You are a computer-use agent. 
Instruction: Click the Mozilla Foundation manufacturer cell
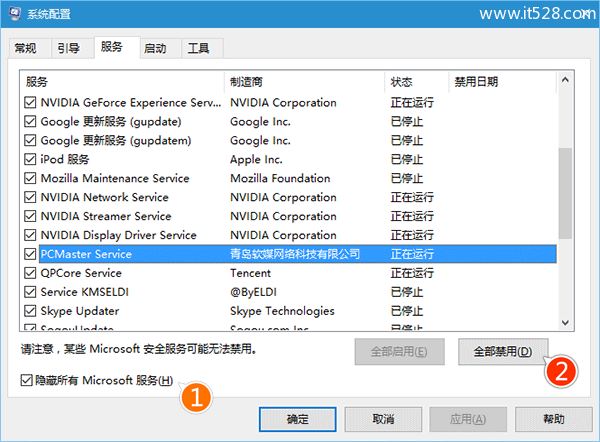[280, 178]
